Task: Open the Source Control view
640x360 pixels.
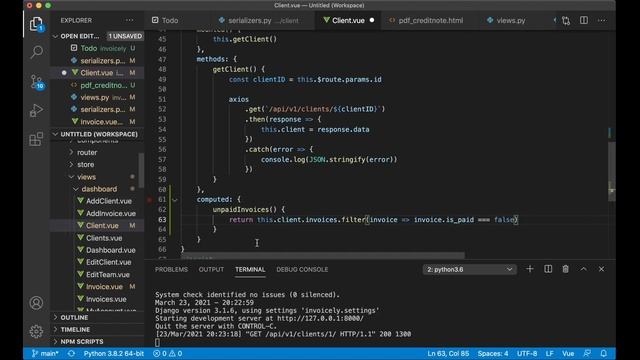Action: (37, 81)
